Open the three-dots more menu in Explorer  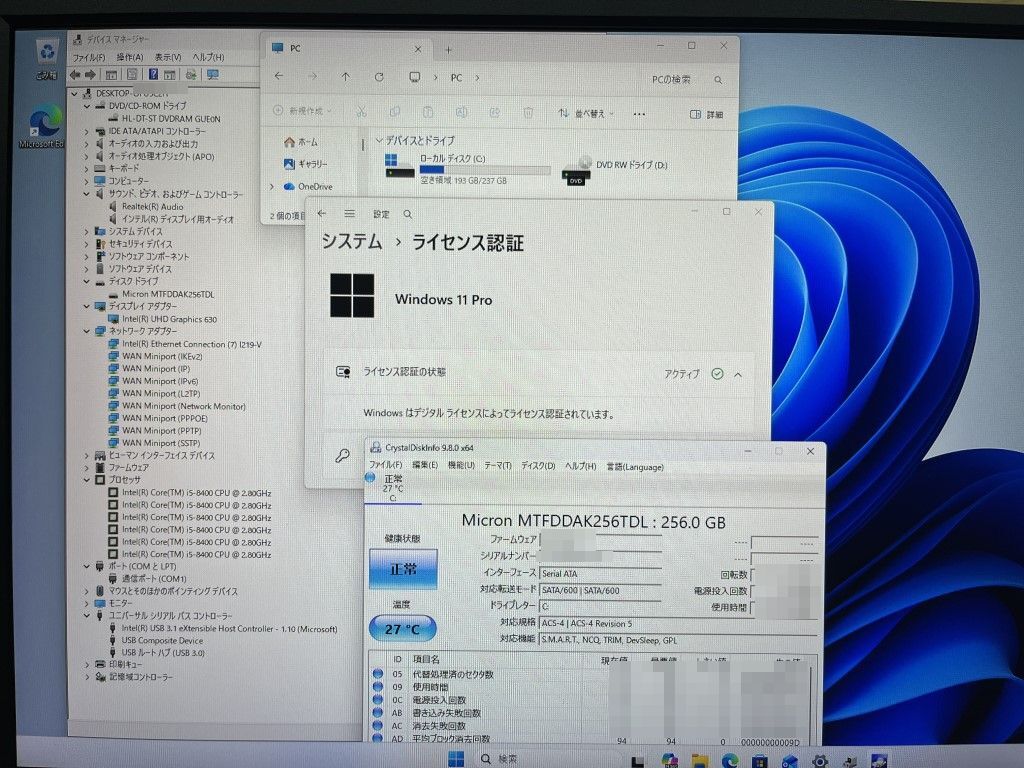click(639, 114)
